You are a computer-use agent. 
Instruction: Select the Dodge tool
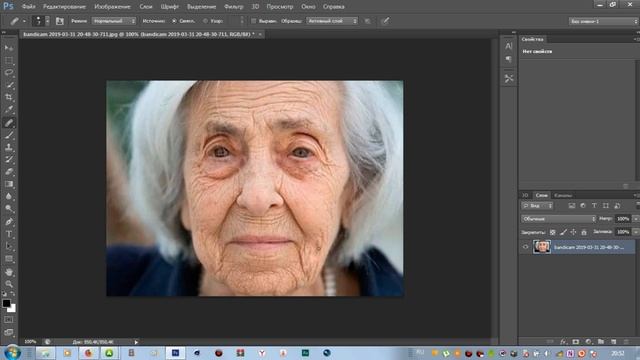(x=9, y=209)
